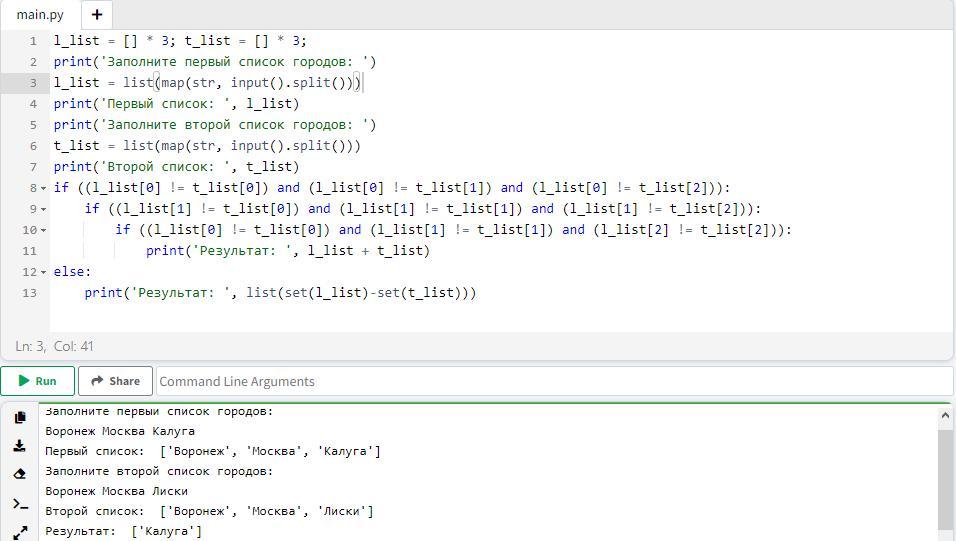Click the 'Результат: ['Калуга']' output line
The width and height of the screenshot is (956, 541).
(123, 531)
